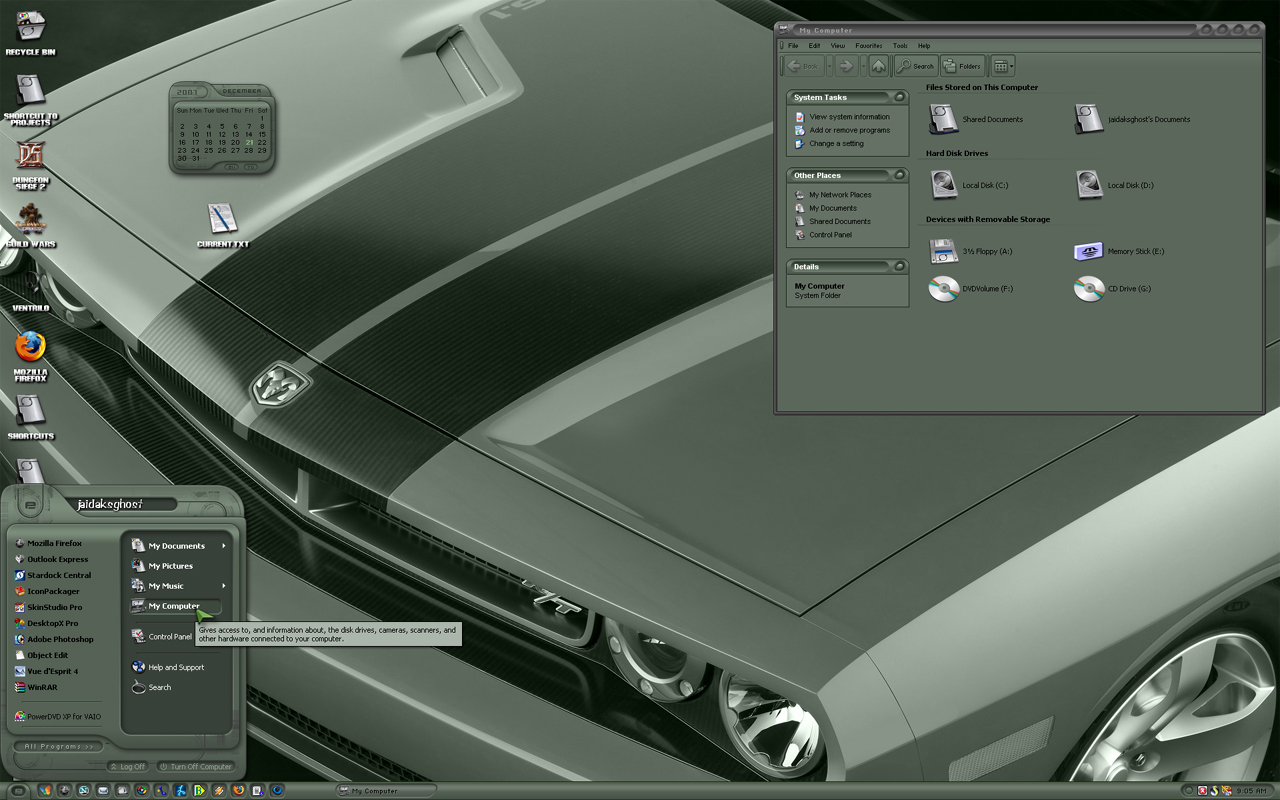1280x800 pixels.
Task: Click the Search toolbar button
Action: tap(916, 66)
